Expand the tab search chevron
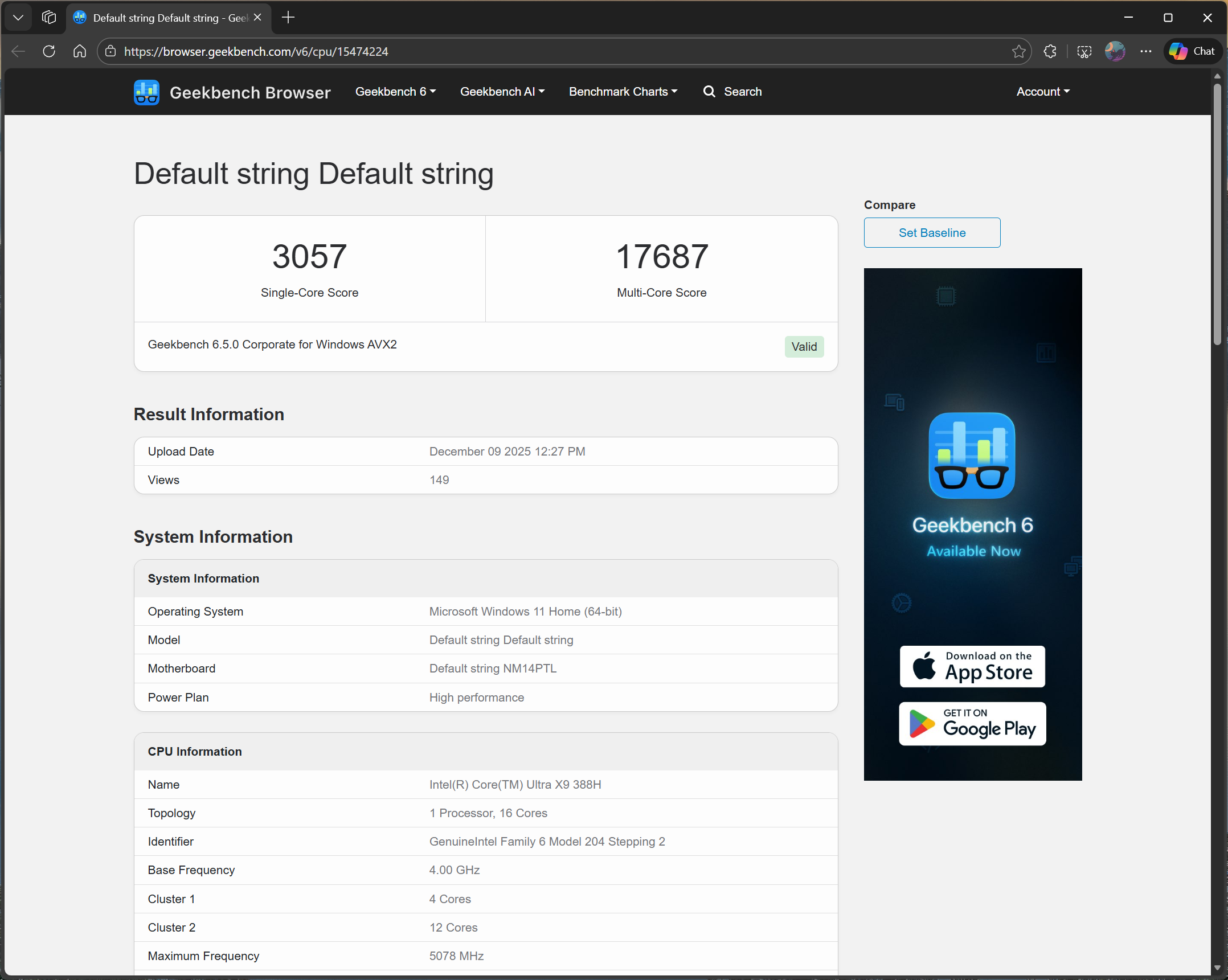Image resolution: width=1228 pixels, height=980 pixels. (18, 17)
